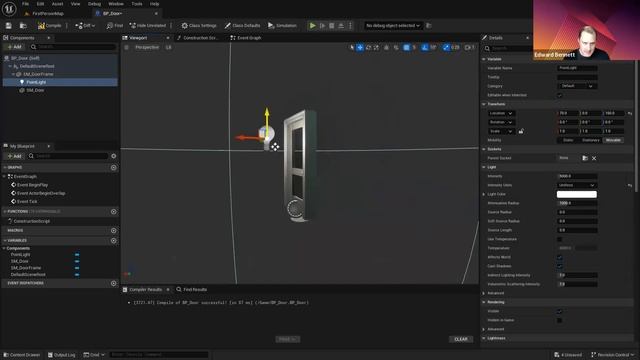Set Mobility to Stationary
This screenshot has width=640, height=360.
590,140
